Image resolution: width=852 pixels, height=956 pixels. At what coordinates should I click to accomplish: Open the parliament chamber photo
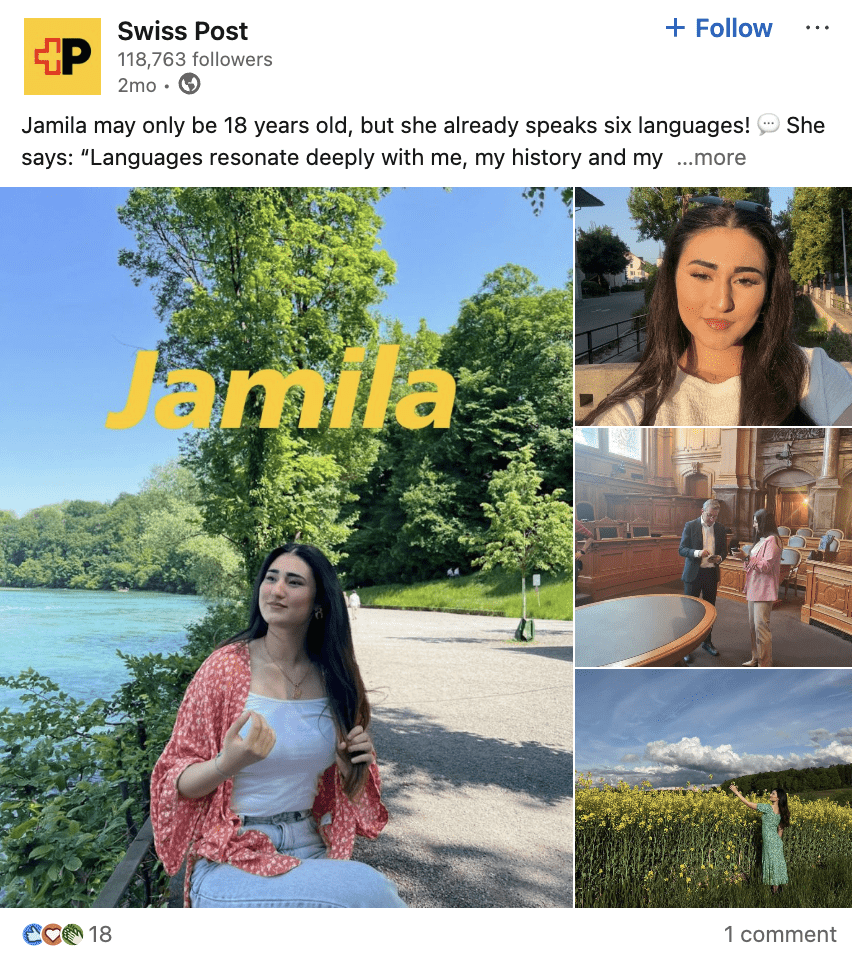pyautogui.click(x=713, y=547)
